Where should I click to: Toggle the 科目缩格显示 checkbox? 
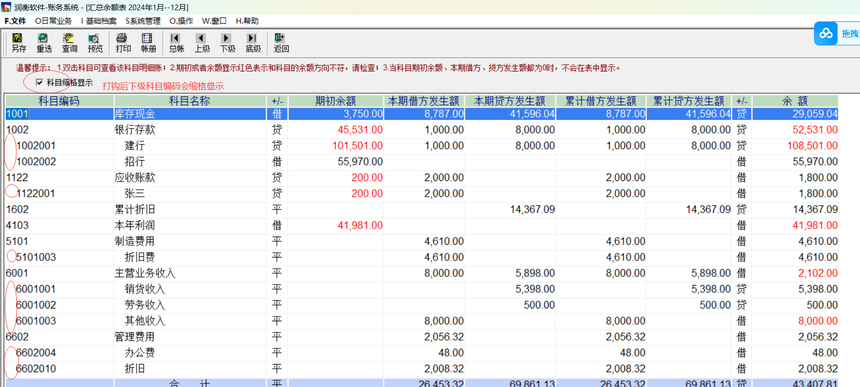[39, 82]
